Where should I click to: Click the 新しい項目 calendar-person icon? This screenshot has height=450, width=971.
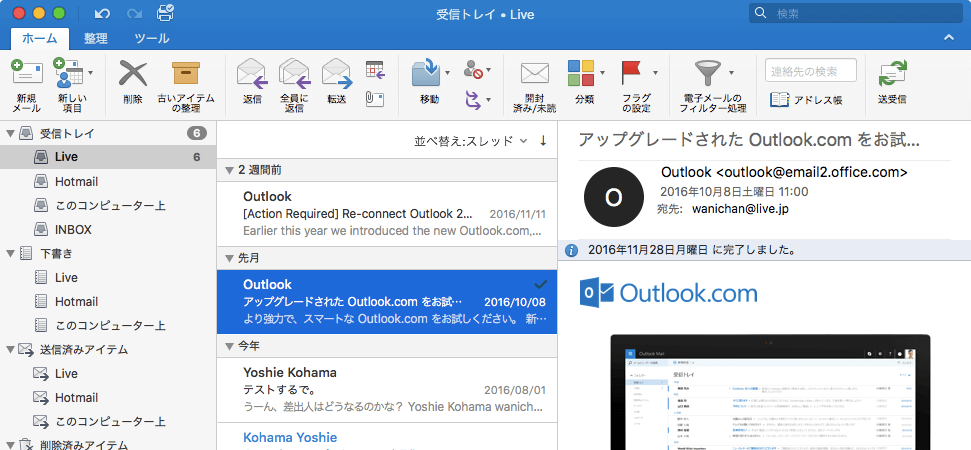tap(68, 73)
